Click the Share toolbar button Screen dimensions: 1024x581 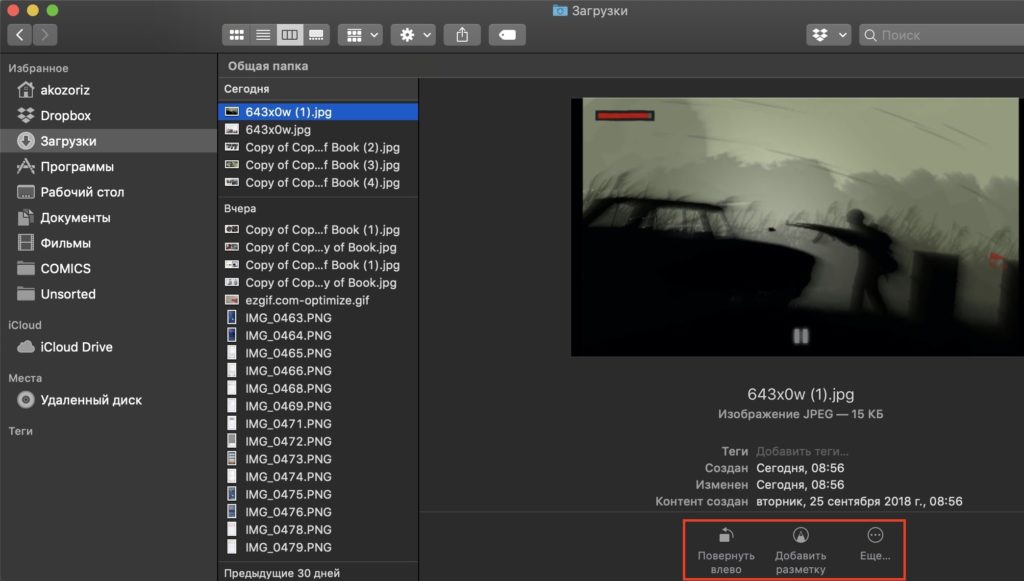[462, 35]
